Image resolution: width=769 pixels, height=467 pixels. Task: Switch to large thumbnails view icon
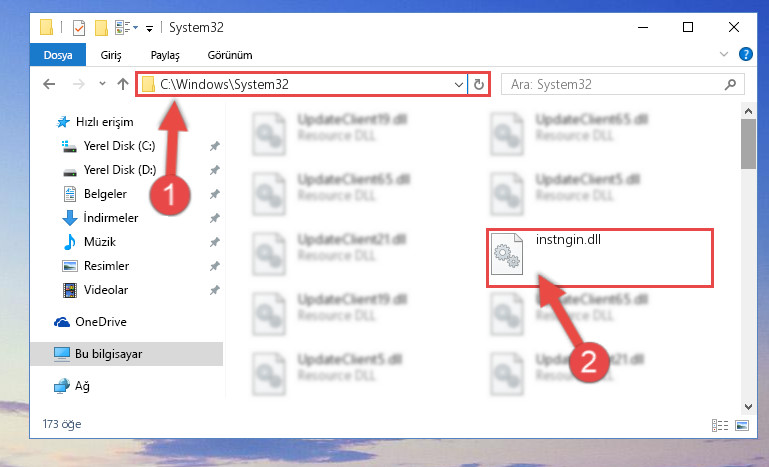pyautogui.click(x=742, y=425)
